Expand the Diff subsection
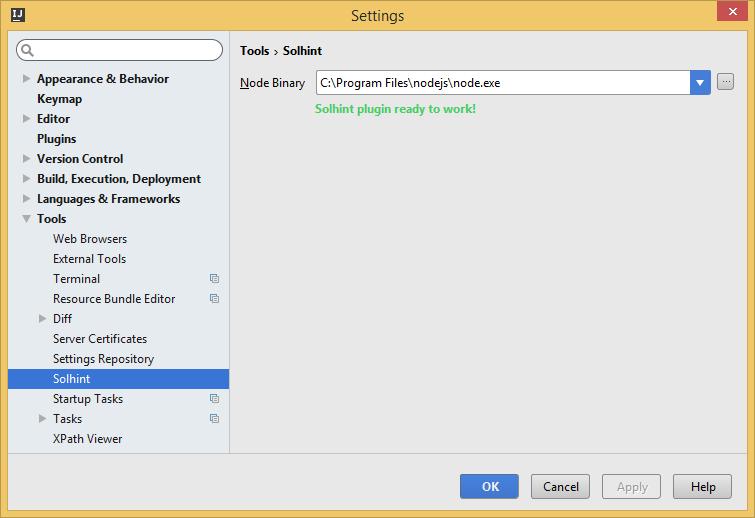Image resolution: width=755 pixels, height=518 pixels. 42,319
